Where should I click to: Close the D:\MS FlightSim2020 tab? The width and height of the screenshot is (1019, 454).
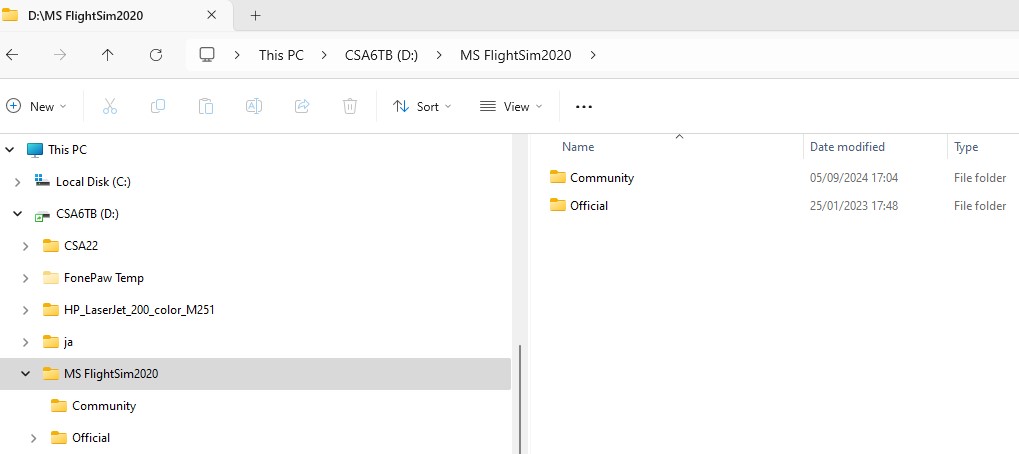click(x=211, y=16)
